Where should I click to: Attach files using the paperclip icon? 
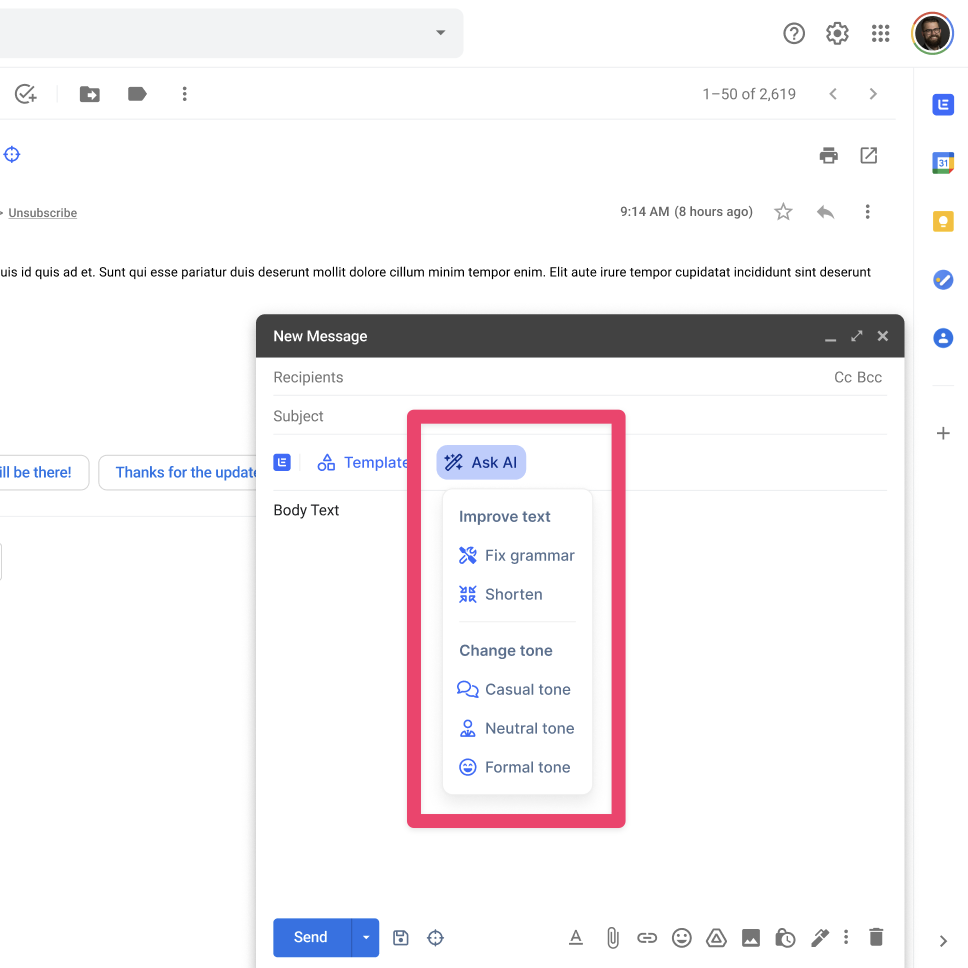coord(612,938)
